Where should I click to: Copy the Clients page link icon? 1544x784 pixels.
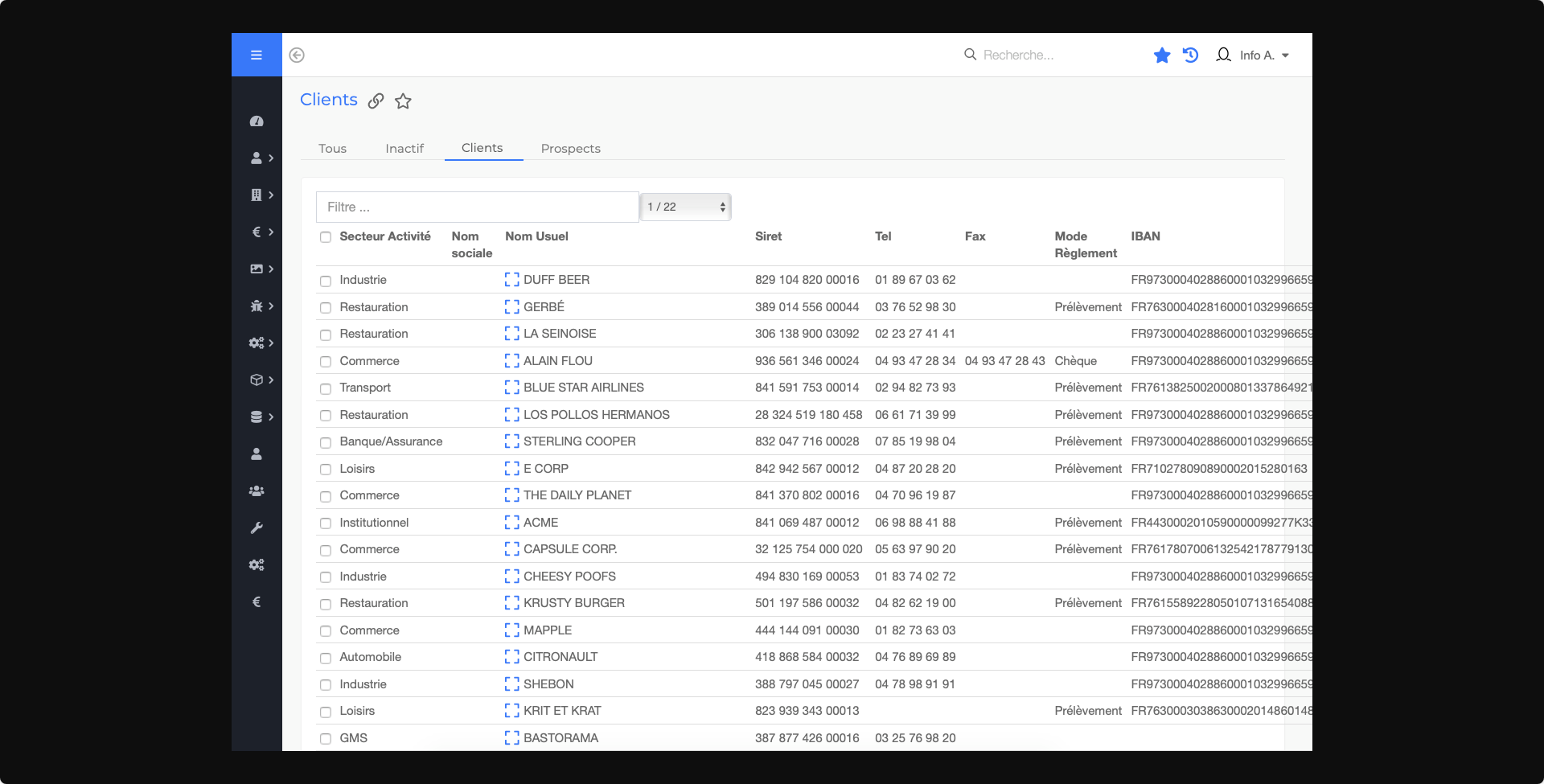pyautogui.click(x=376, y=101)
